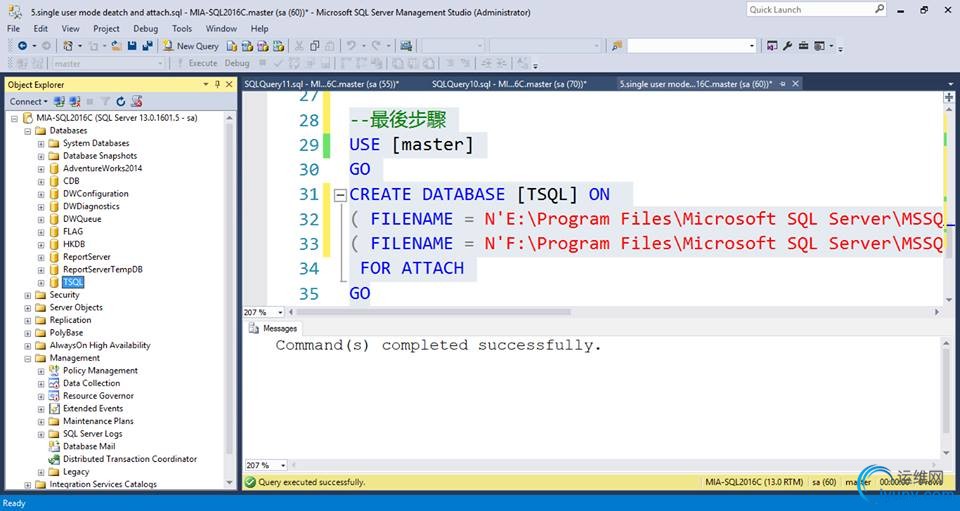
Task: Select the AlwaysOn High Availability folder
Action: [100, 345]
